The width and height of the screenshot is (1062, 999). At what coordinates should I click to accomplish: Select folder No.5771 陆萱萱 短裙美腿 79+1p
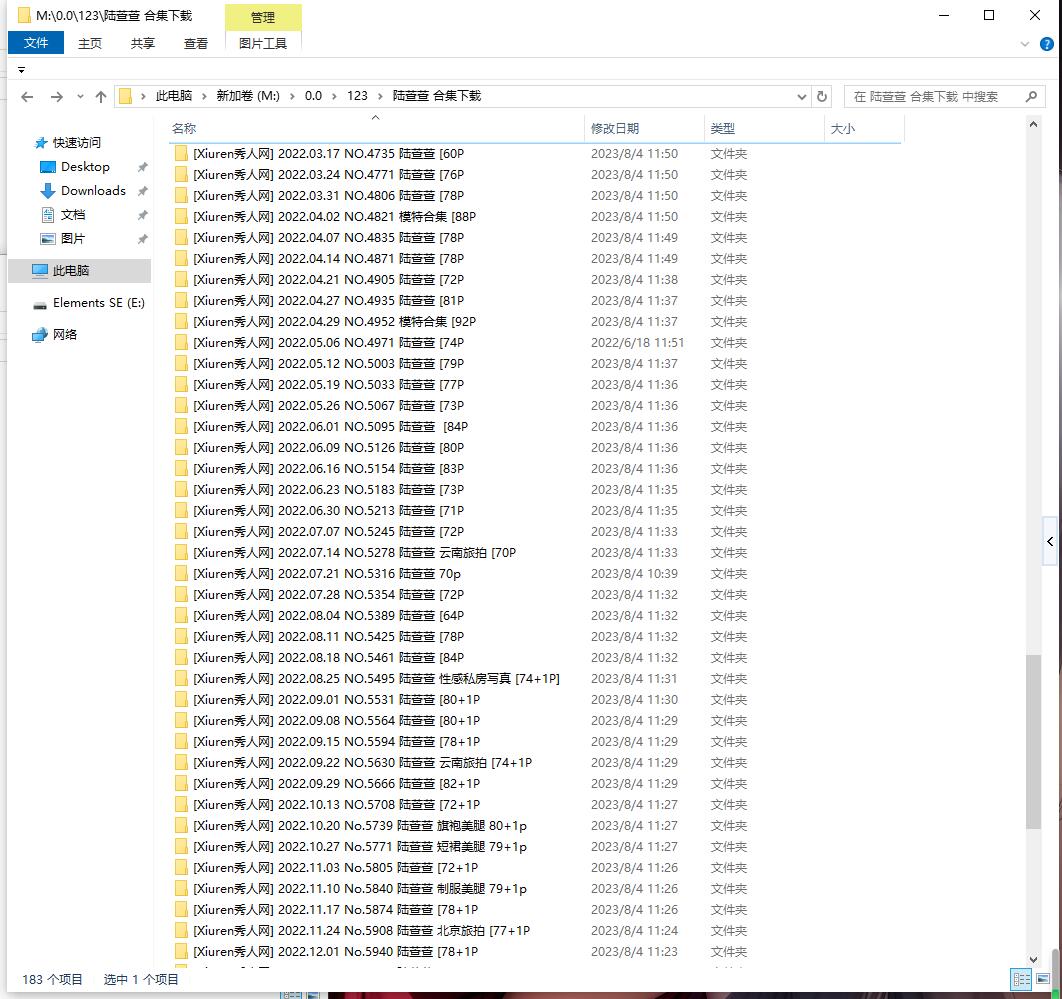pyautogui.click(x=360, y=847)
